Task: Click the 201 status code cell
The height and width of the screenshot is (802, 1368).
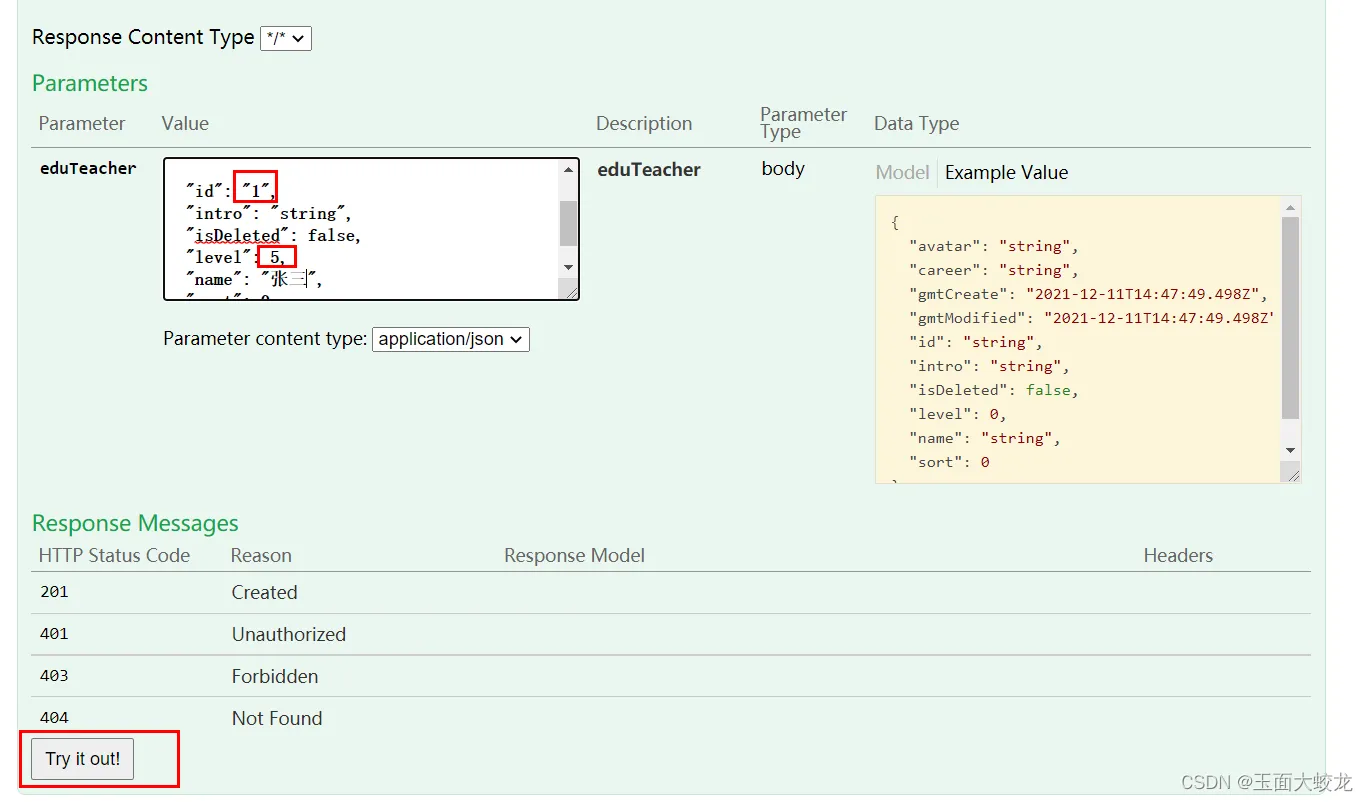Action: (54, 592)
